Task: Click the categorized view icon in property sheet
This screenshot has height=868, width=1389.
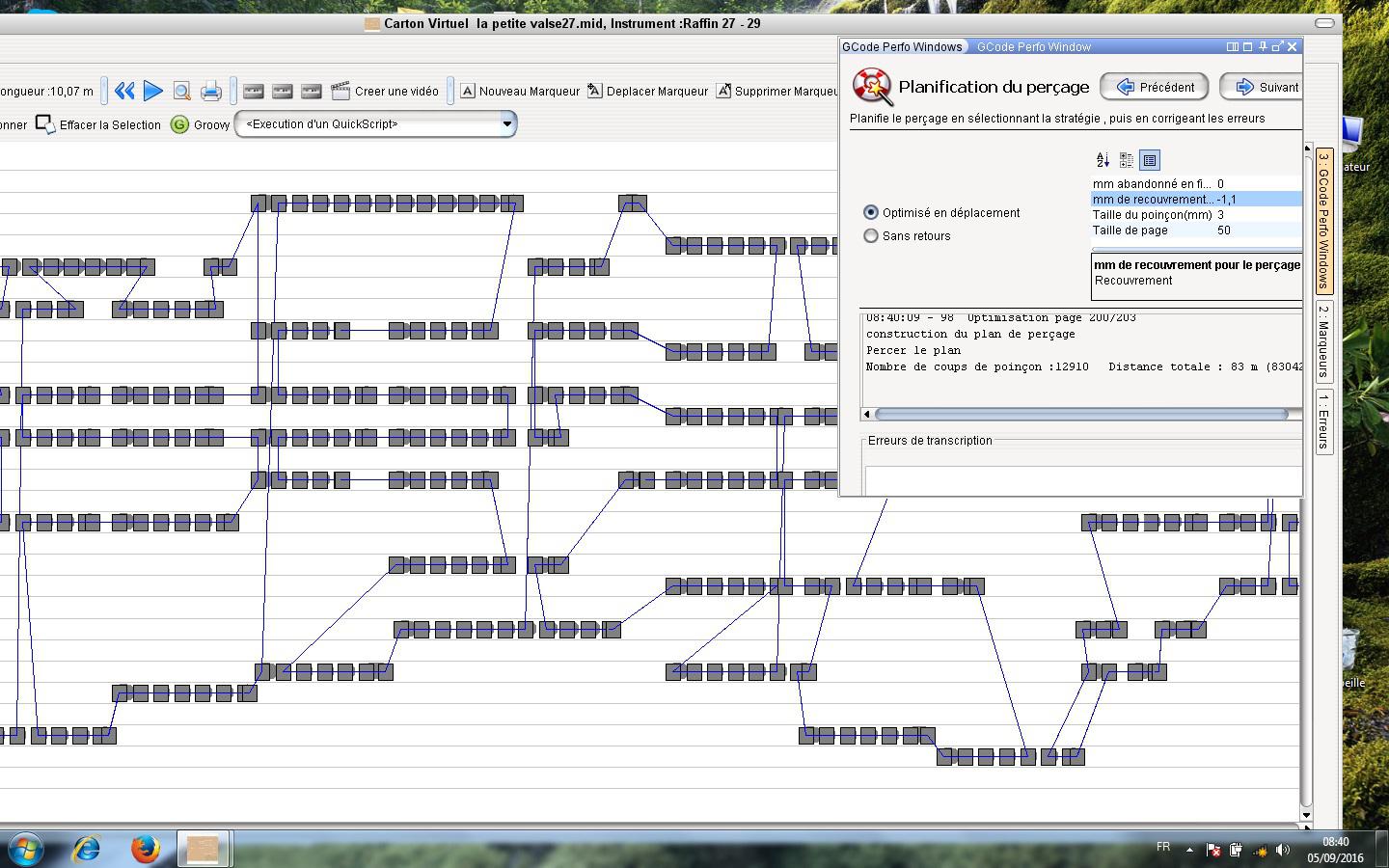Action: [1126, 160]
